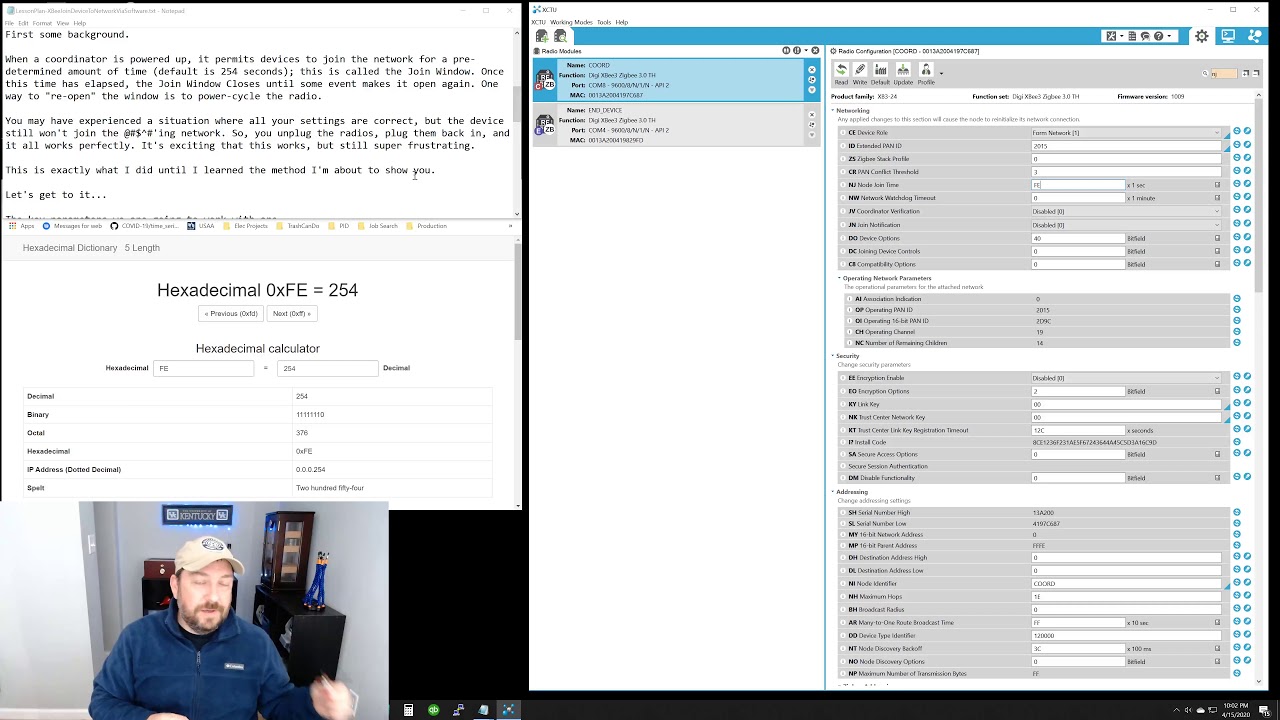Open the Elec Projects bookmark folder

tap(247, 226)
